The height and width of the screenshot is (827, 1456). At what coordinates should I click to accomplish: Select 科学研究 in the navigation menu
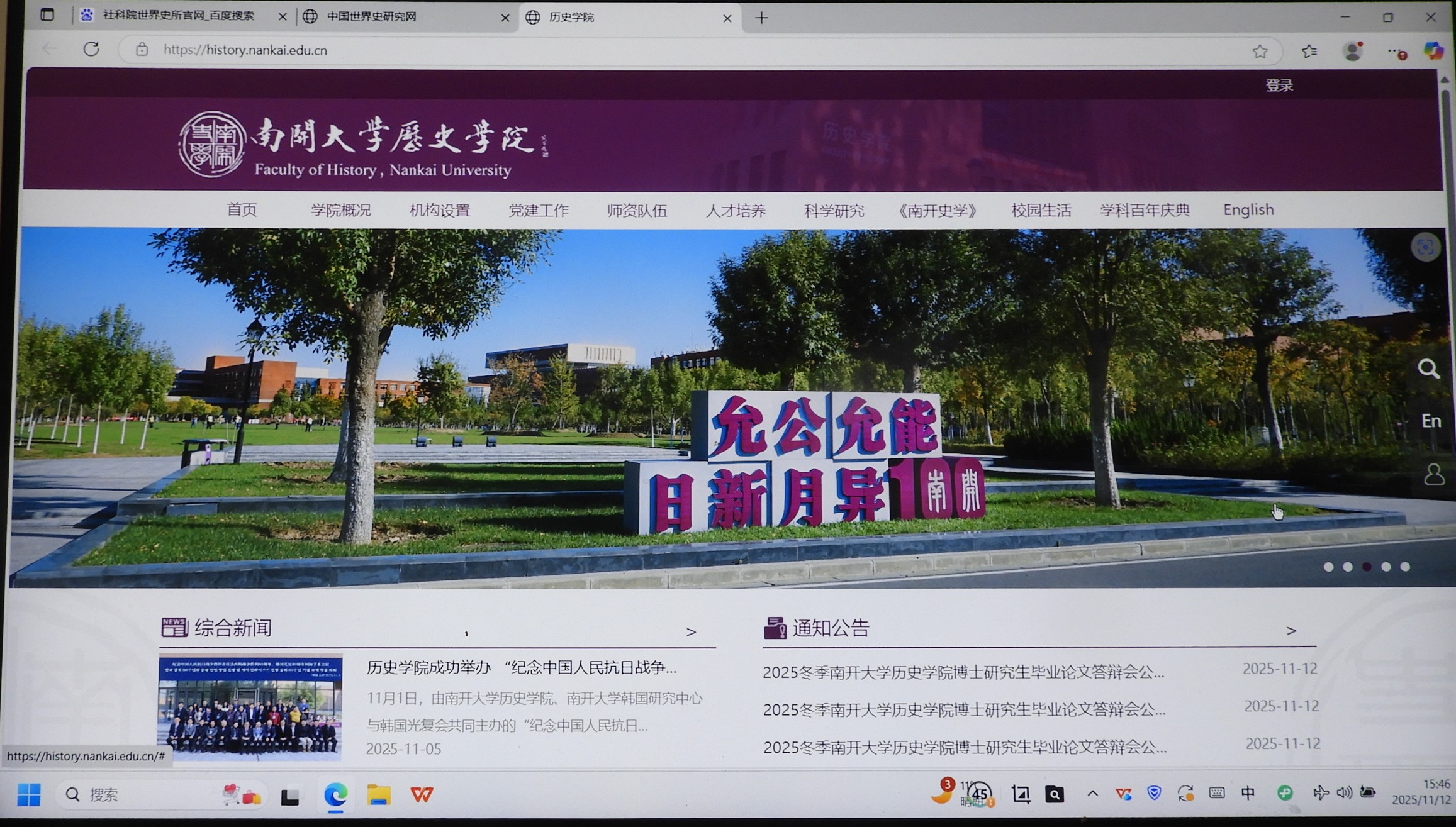(834, 211)
